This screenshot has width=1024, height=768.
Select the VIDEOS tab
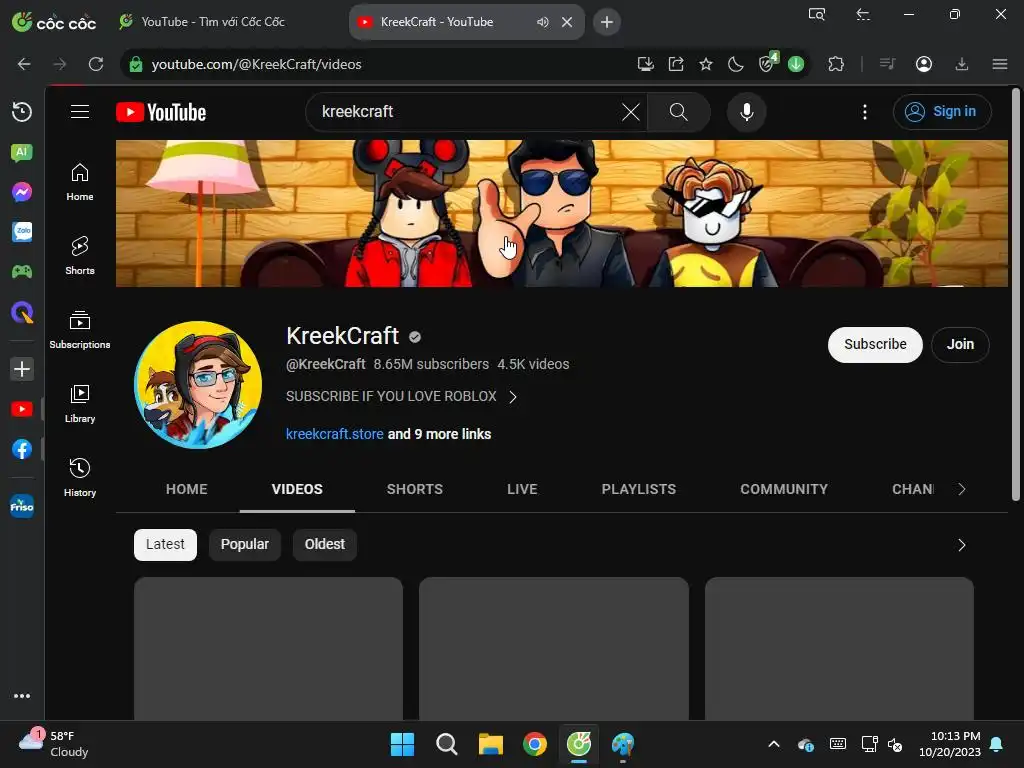coord(297,489)
